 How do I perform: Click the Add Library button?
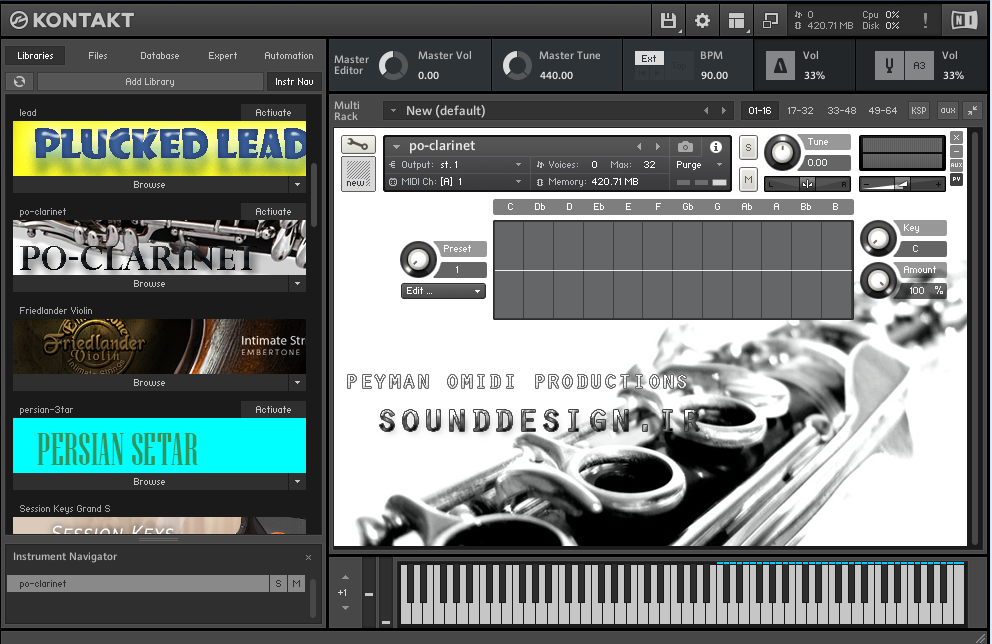coord(150,82)
